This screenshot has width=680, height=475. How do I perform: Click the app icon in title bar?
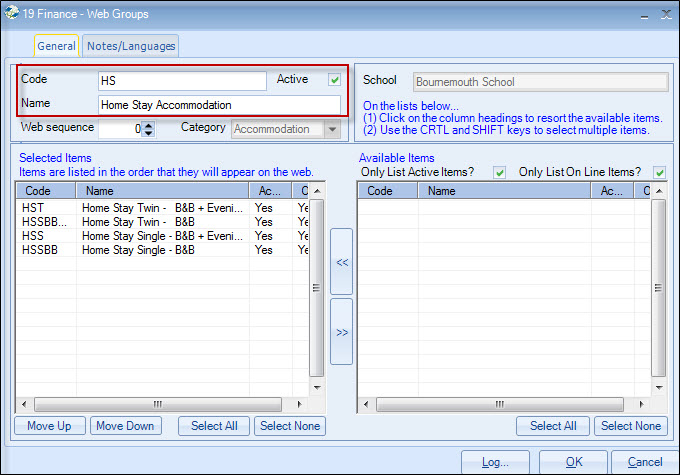point(12,13)
